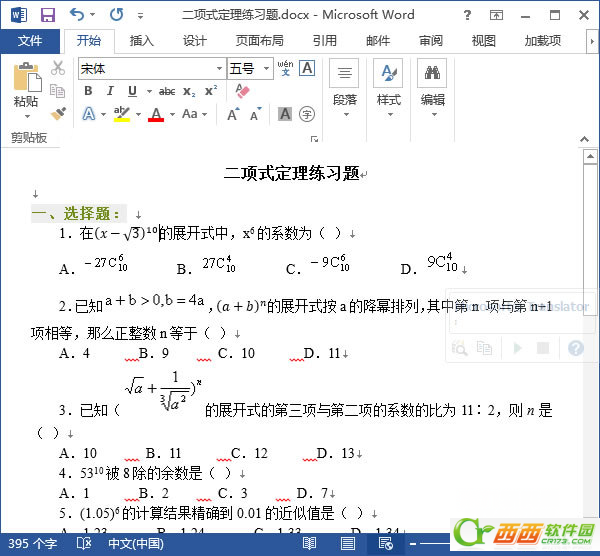Toggle Italic formatting
Image resolution: width=600 pixels, height=556 pixels.
tap(110, 91)
